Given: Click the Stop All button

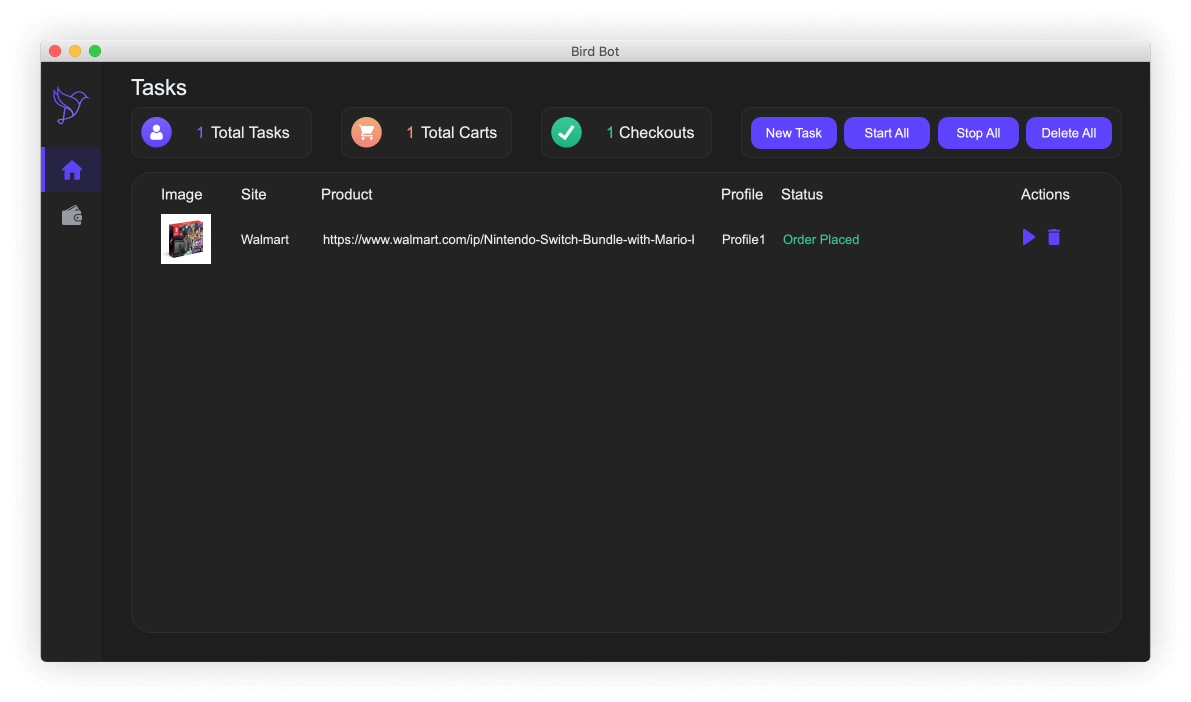Looking at the screenshot, I should [978, 133].
